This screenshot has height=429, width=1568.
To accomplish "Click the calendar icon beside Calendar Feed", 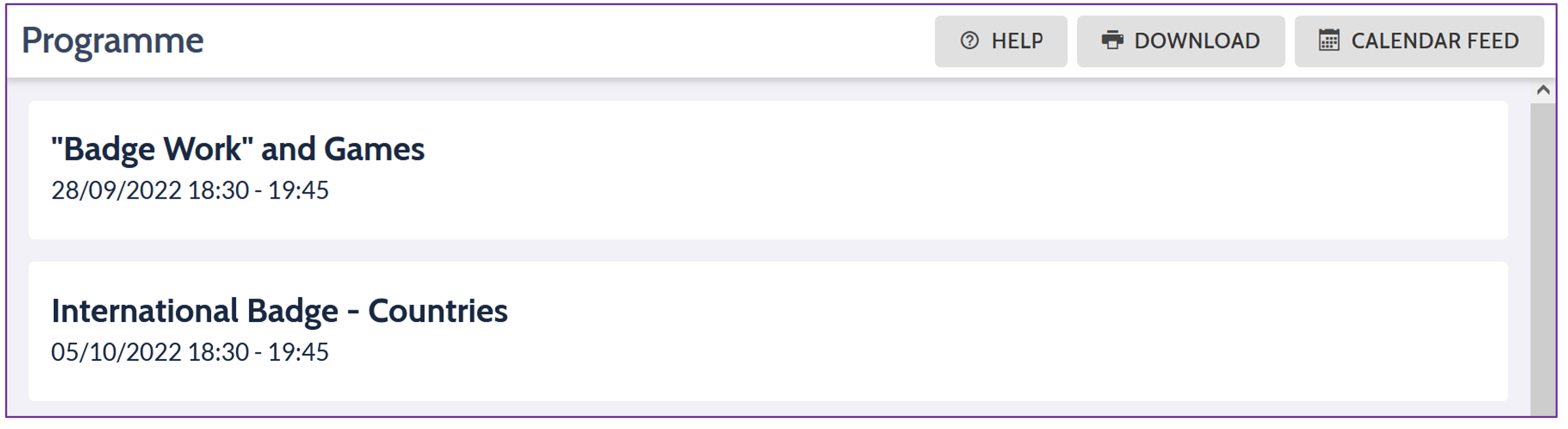I will [1329, 41].
